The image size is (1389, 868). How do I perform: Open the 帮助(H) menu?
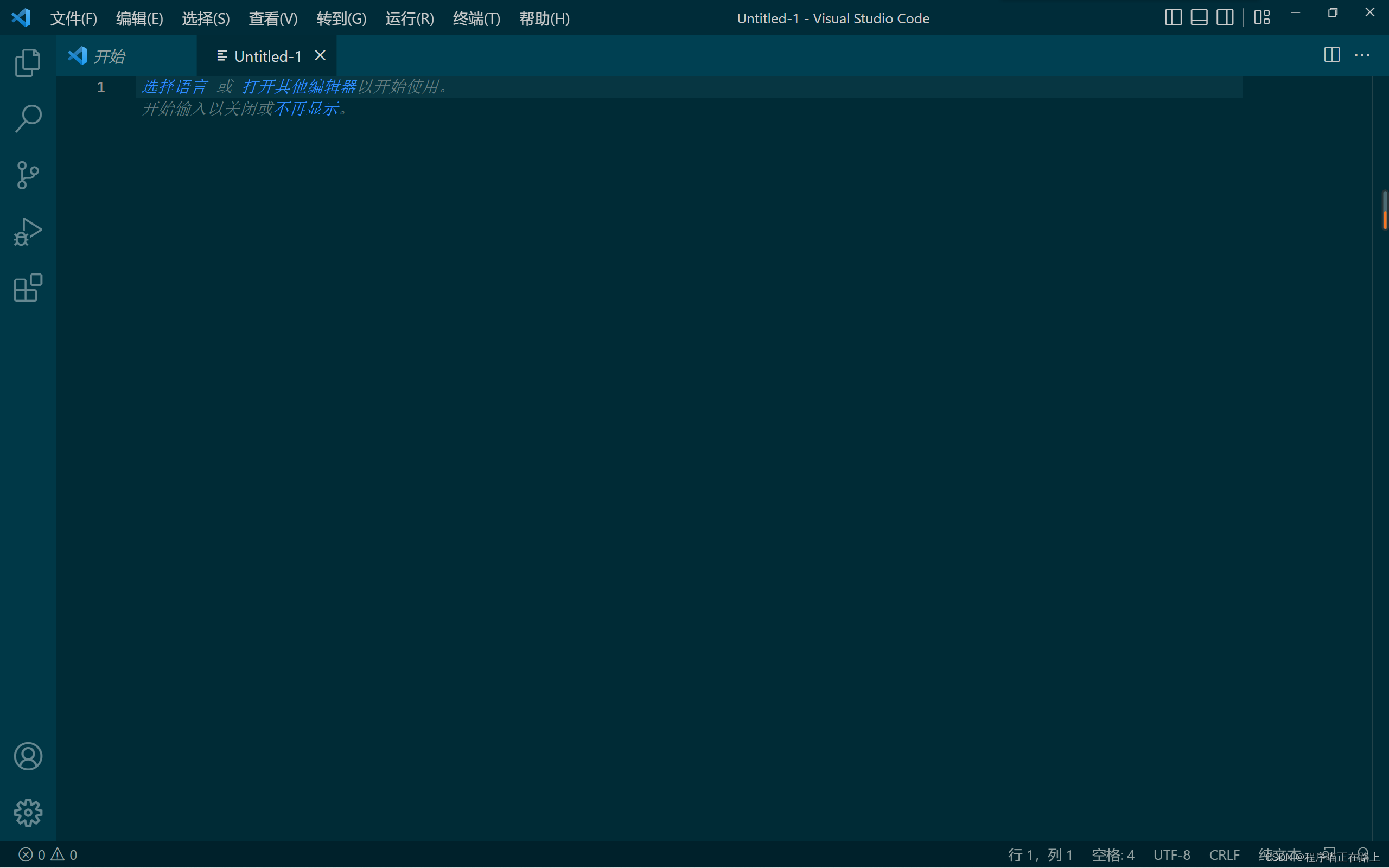pyautogui.click(x=544, y=18)
